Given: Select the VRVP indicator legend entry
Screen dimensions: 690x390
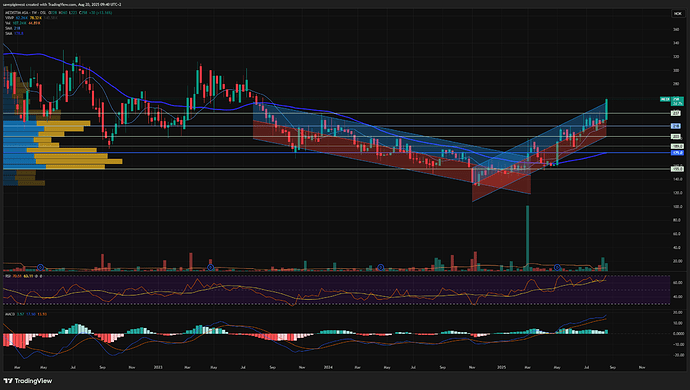Looking at the screenshot, I should tap(9, 18).
